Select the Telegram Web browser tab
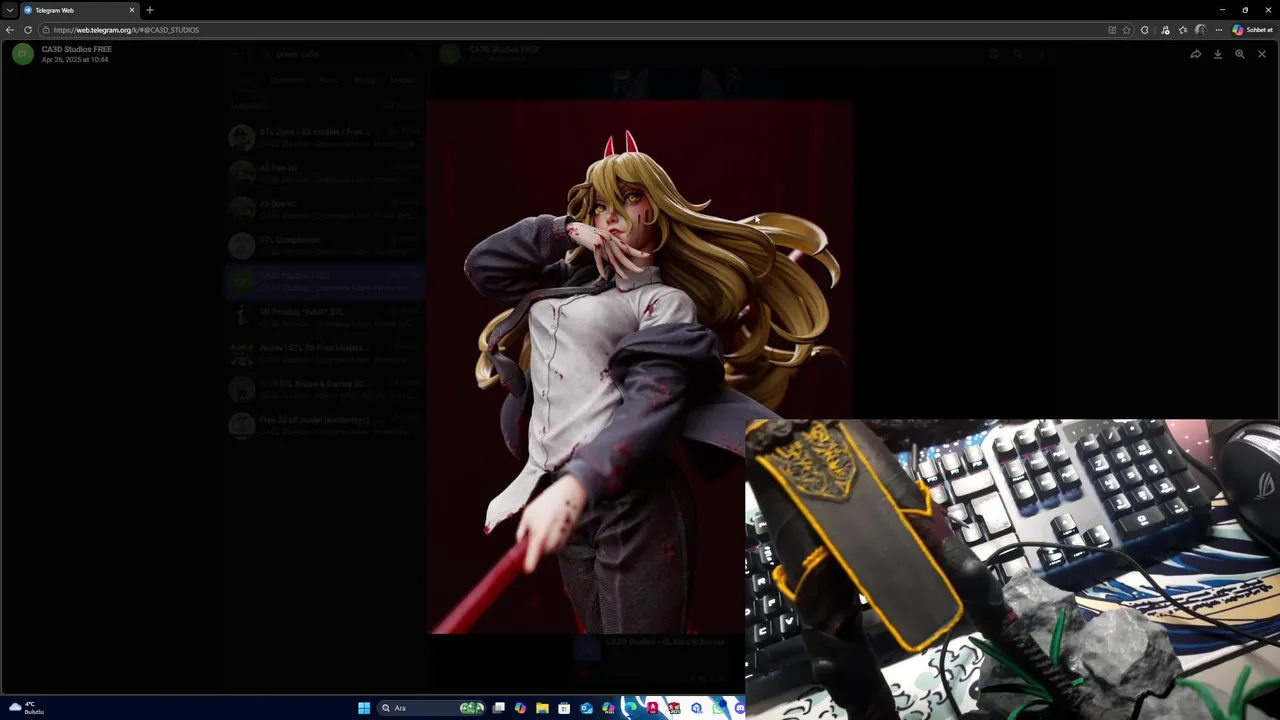This screenshot has width=1280, height=720. [x=80, y=10]
